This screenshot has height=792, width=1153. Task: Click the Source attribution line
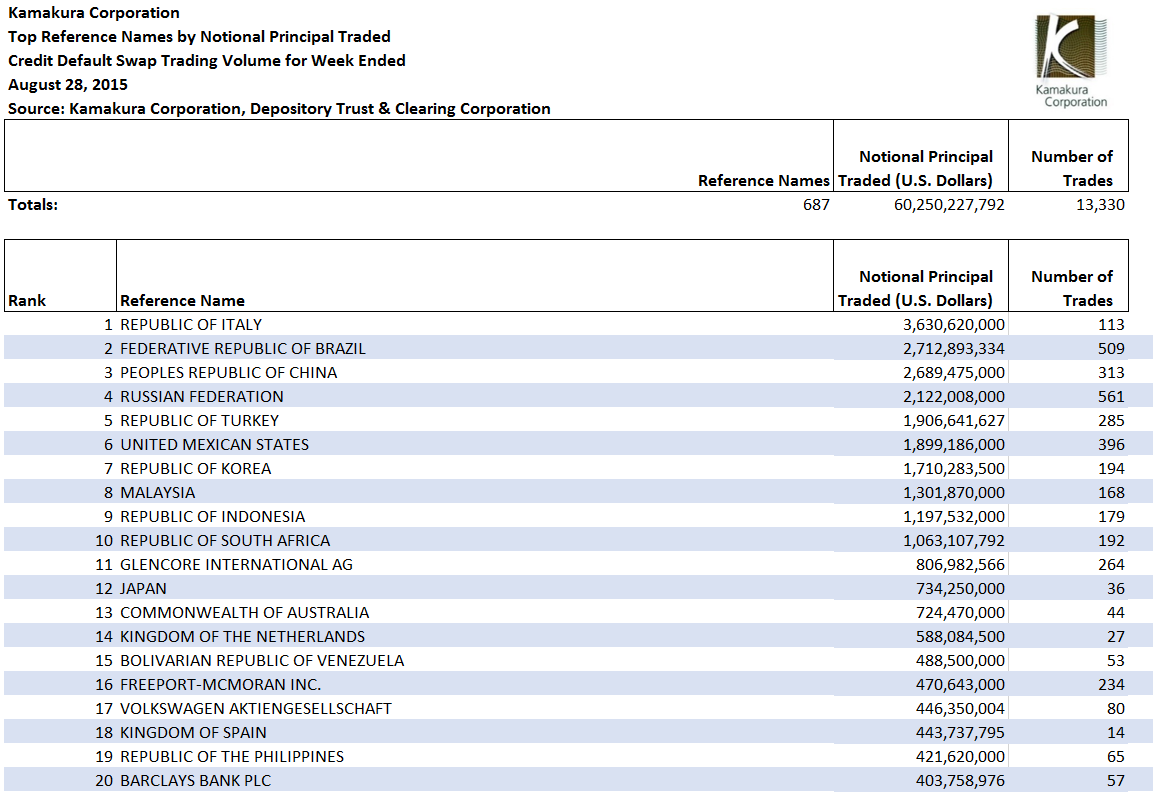[x=279, y=109]
